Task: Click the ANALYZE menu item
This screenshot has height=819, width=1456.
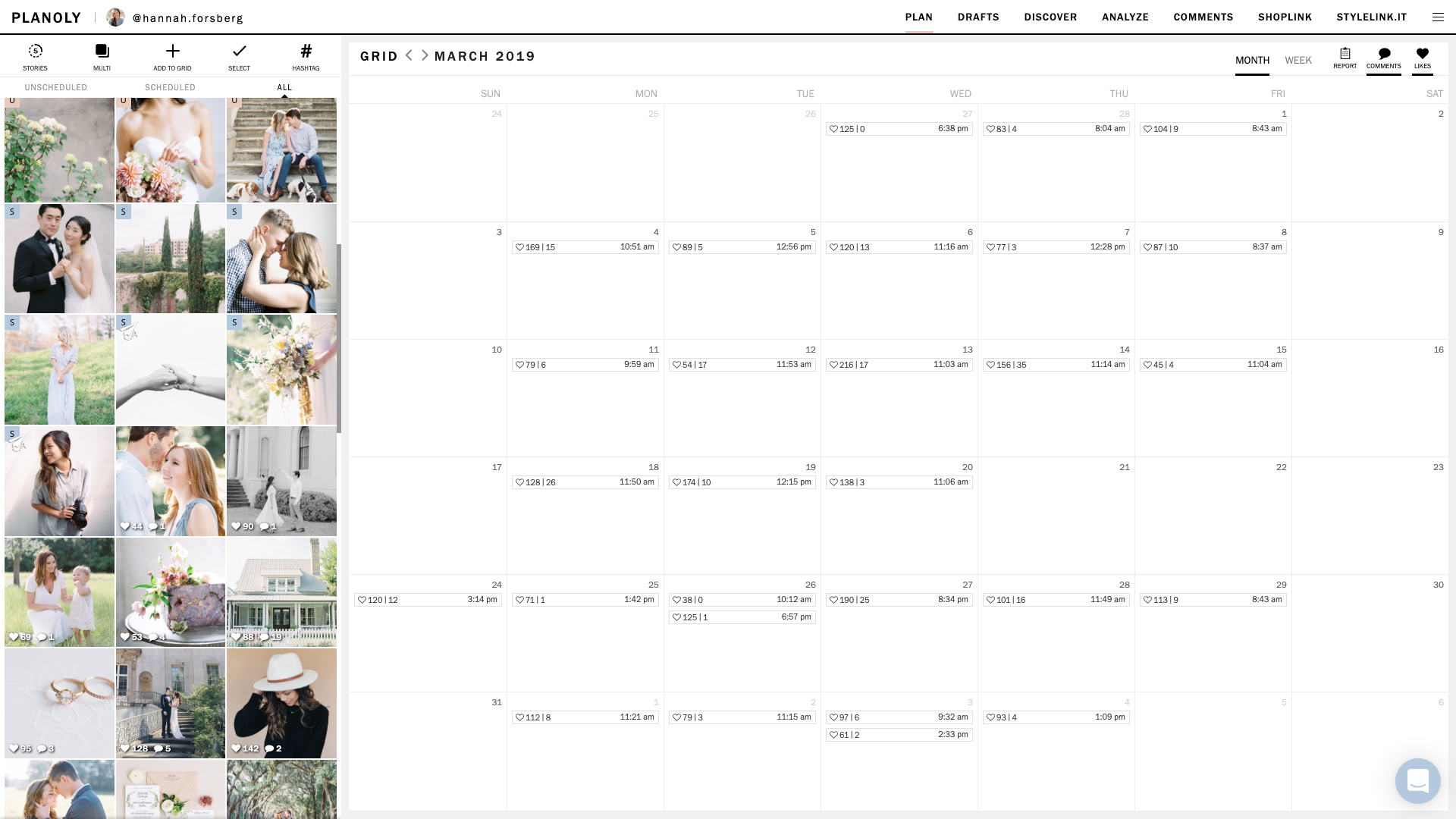Action: [x=1125, y=17]
